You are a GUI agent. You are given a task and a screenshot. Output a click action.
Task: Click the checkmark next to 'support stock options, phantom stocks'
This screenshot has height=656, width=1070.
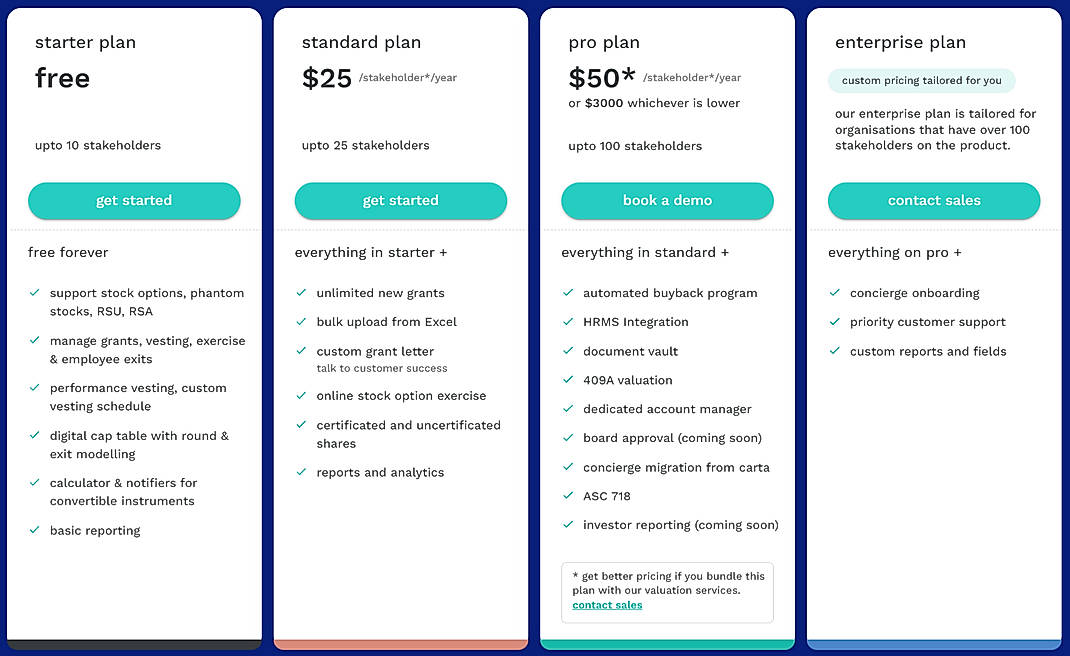pos(33,293)
